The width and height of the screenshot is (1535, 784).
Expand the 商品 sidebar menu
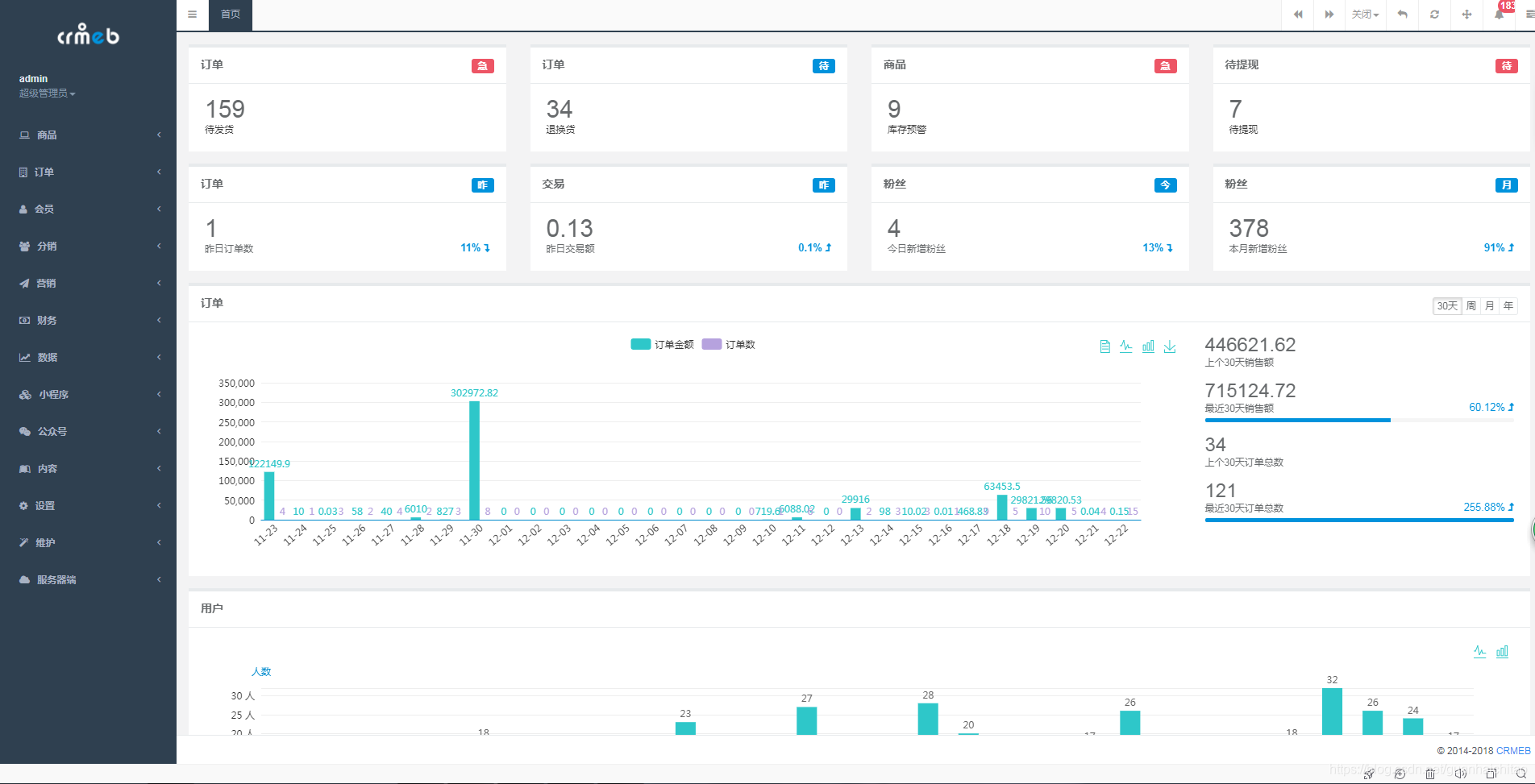click(x=89, y=135)
